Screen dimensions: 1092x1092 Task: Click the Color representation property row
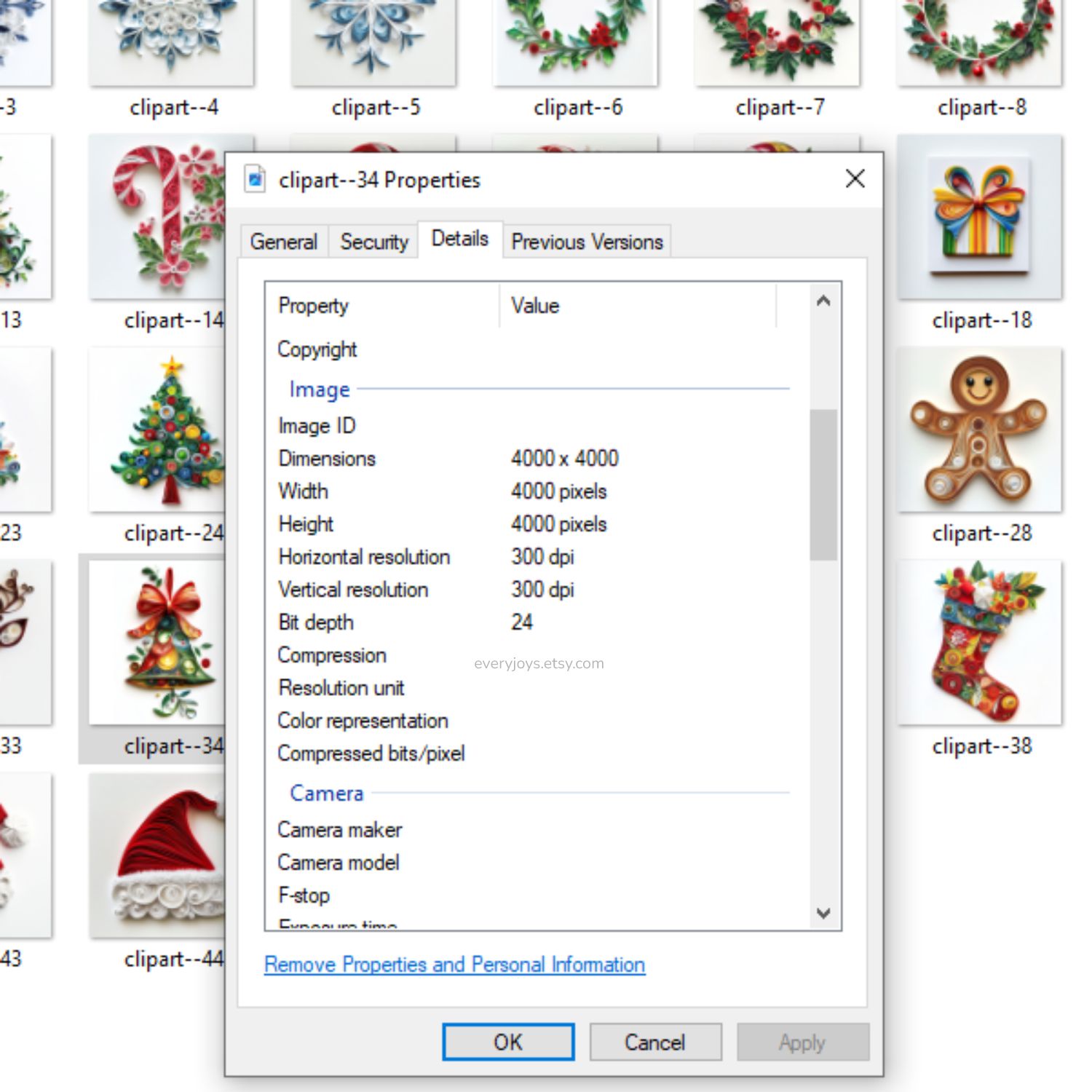point(535,720)
